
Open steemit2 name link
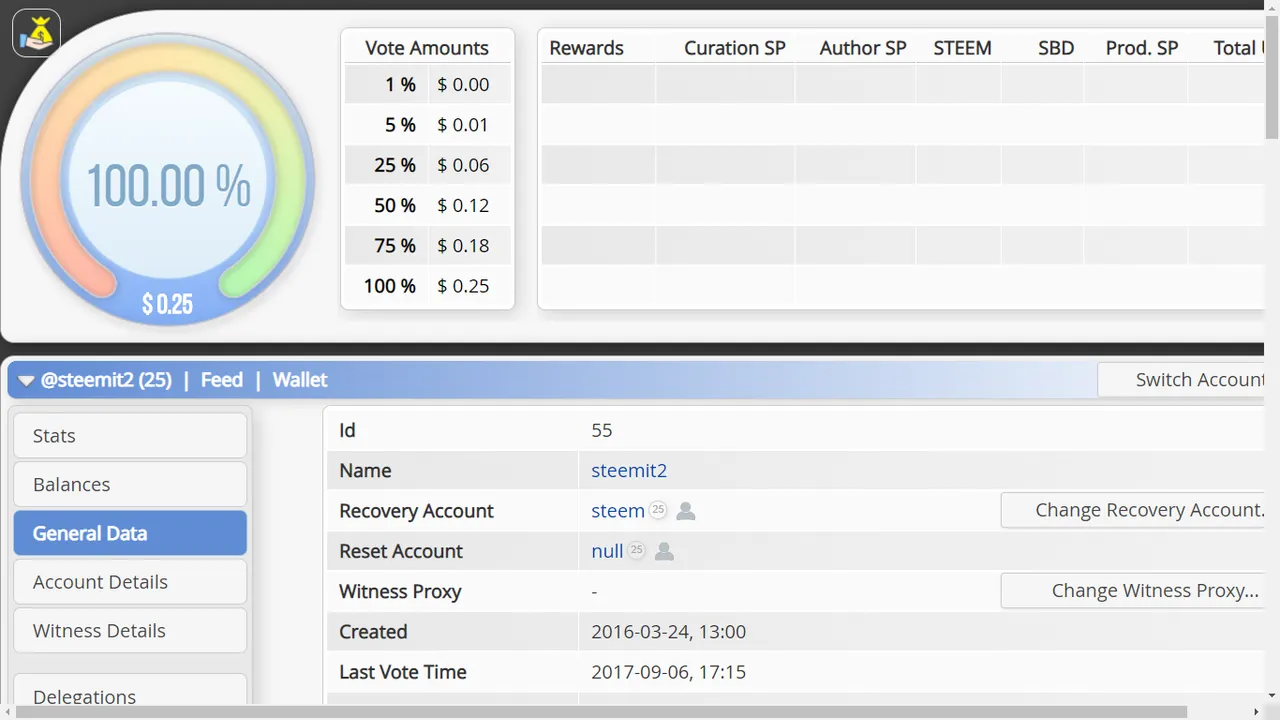[629, 471]
